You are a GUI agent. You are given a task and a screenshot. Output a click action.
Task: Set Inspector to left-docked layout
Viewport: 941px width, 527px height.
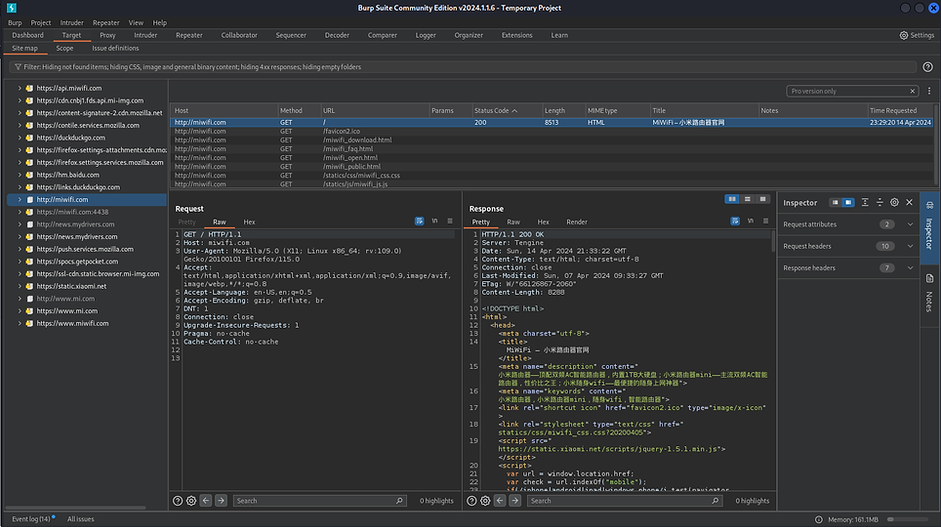coord(835,203)
